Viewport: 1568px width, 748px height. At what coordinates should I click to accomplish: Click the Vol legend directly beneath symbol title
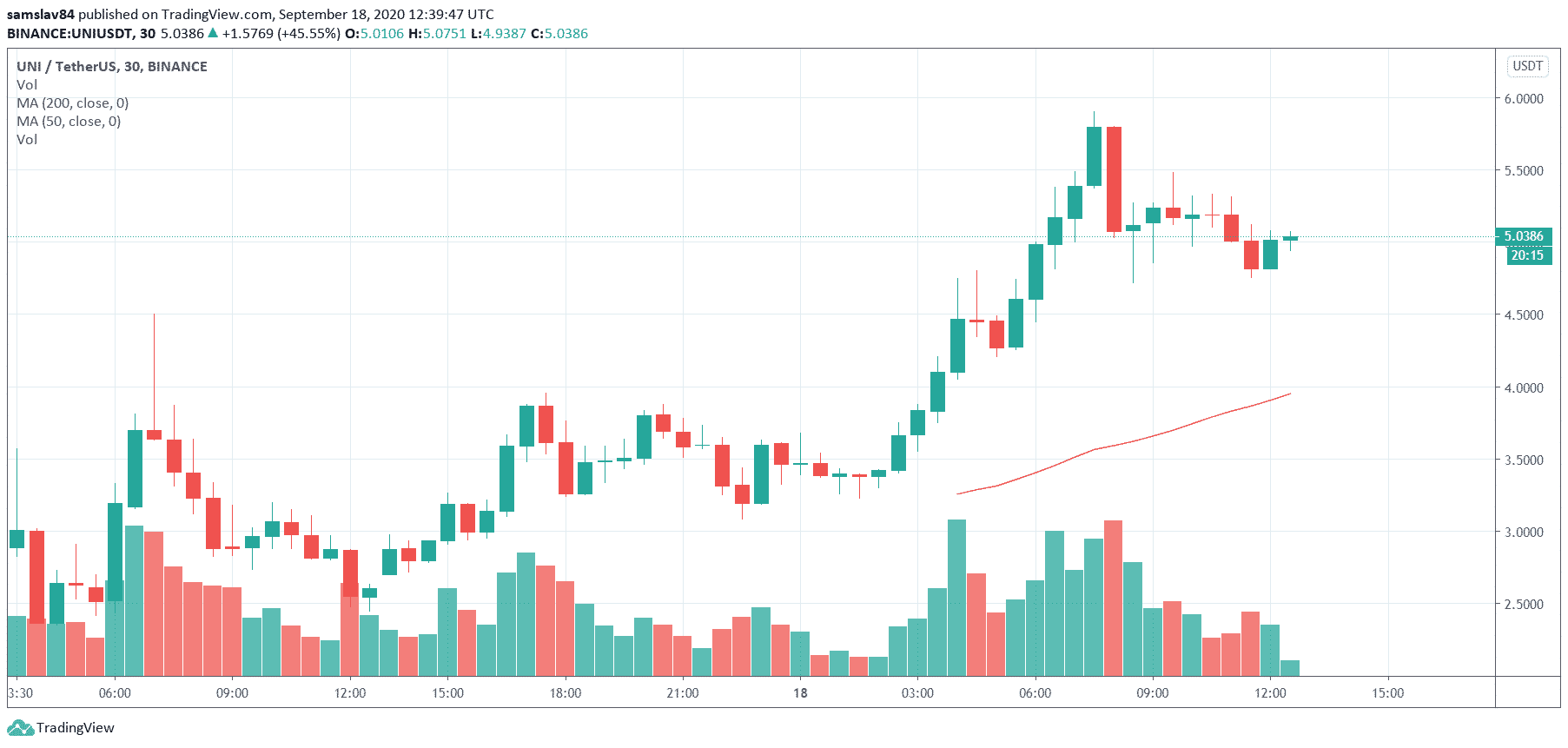tap(27, 85)
